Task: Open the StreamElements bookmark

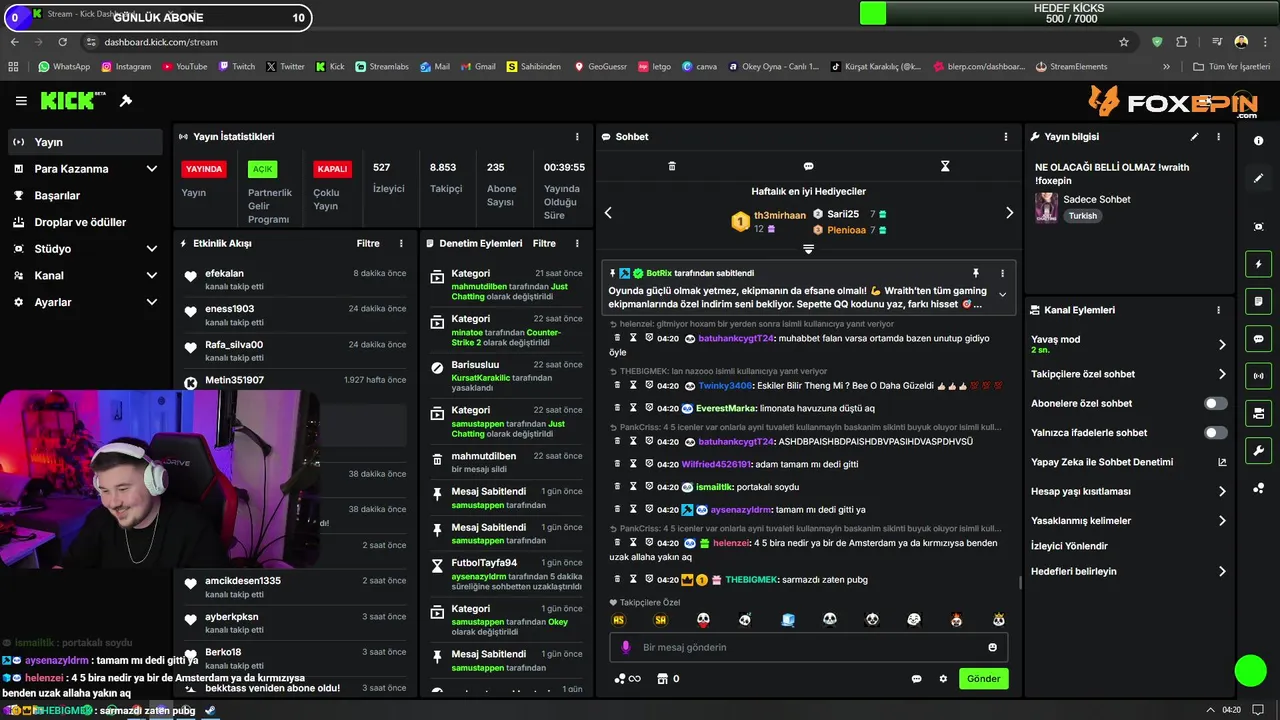Action: point(1072,67)
